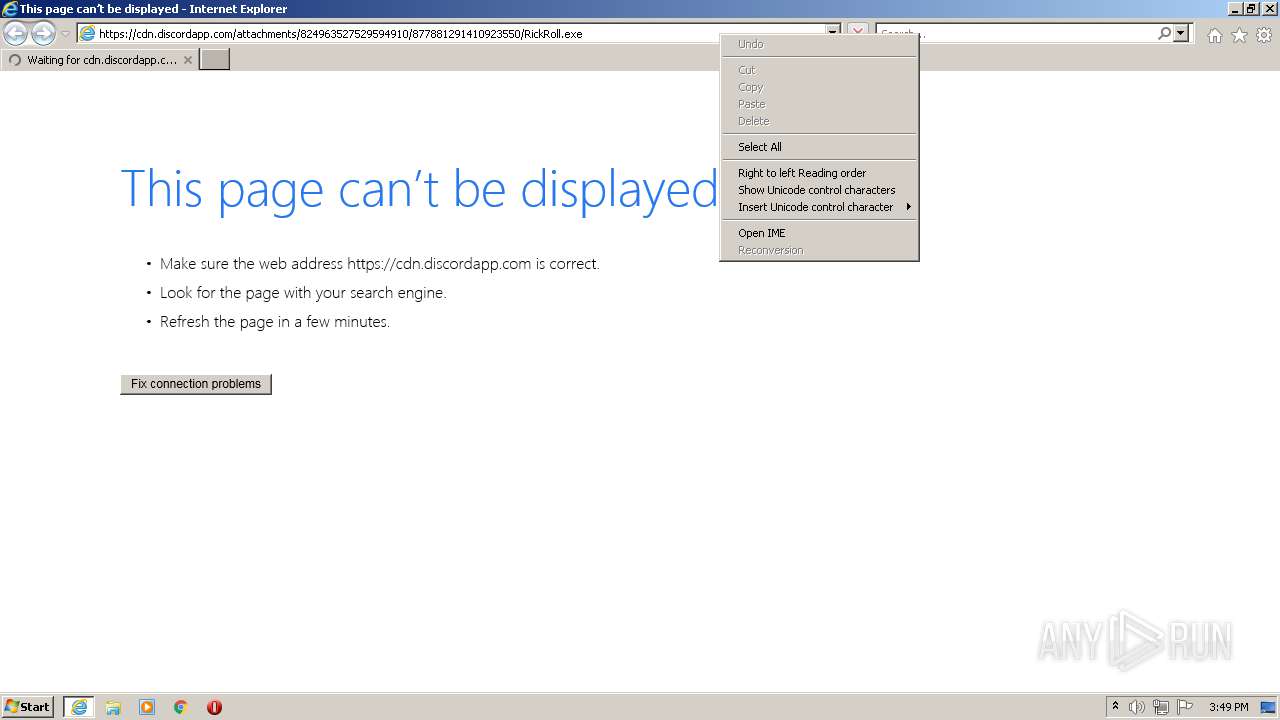Open the volume speaker tray icon
Screen dimensions: 1280x720
(1137, 707)
